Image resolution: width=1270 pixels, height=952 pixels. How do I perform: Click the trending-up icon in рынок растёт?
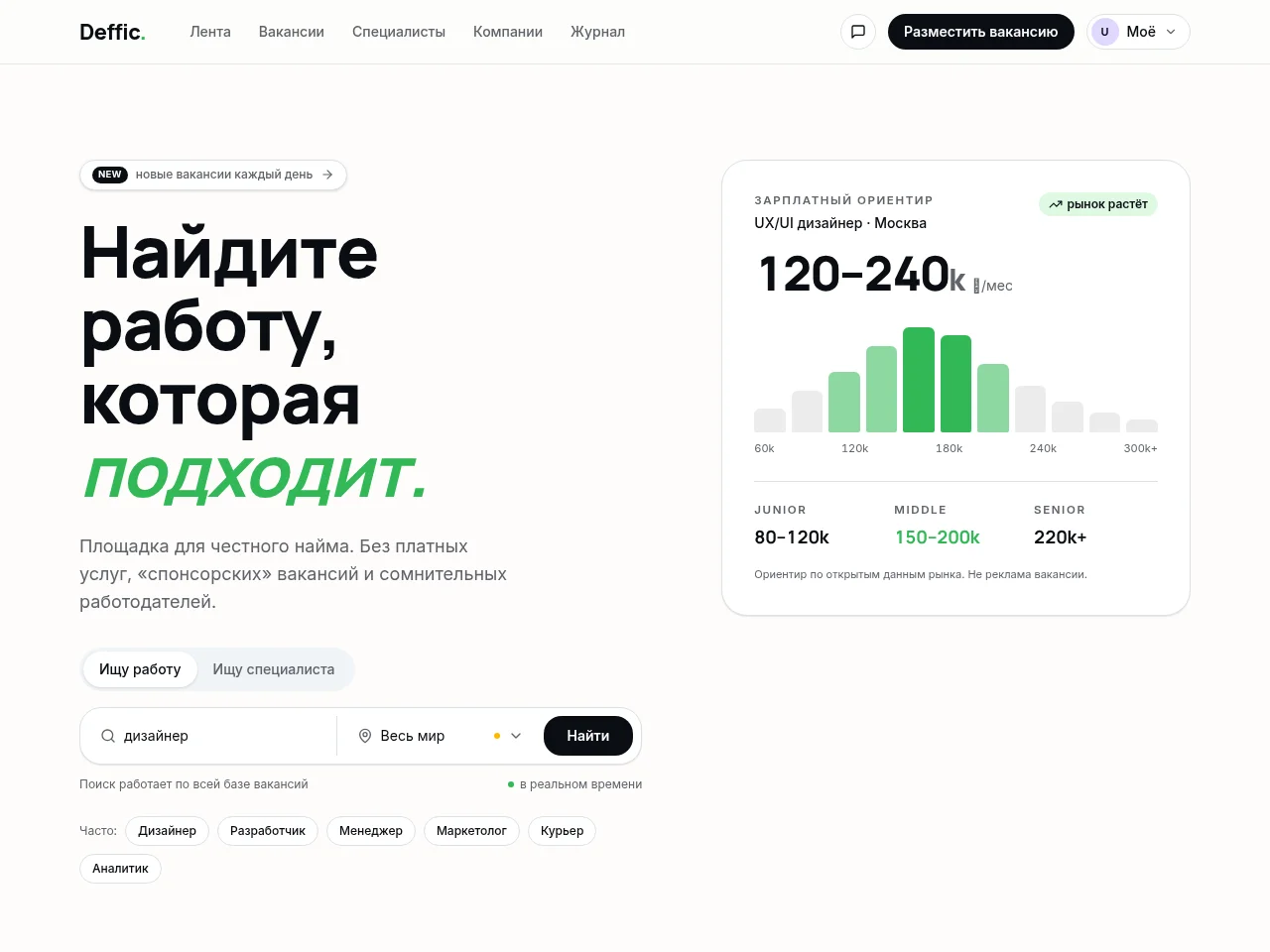tap(1056, 204)
